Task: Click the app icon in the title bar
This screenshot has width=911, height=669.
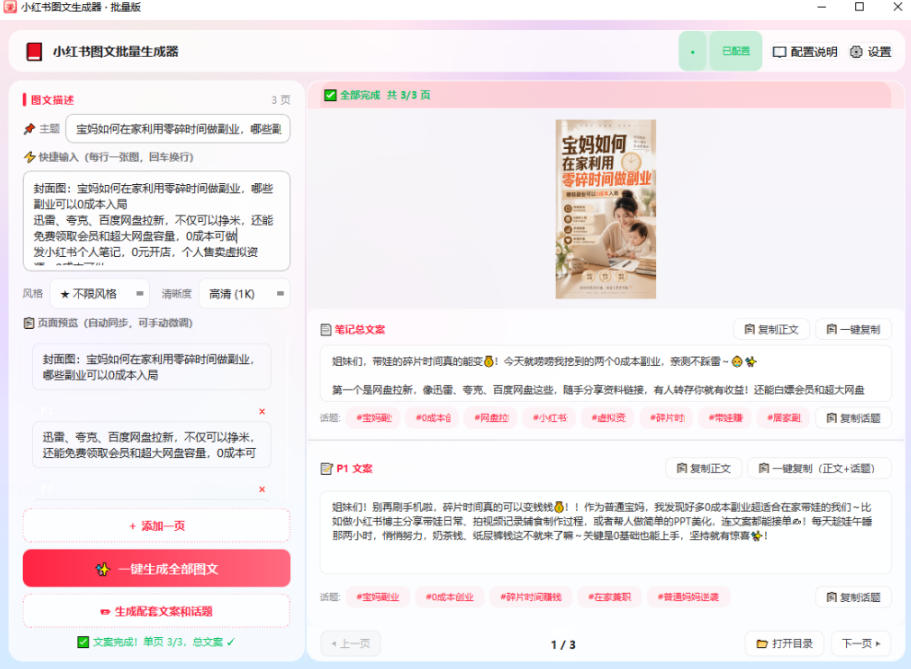Action: tap(10, 7)
